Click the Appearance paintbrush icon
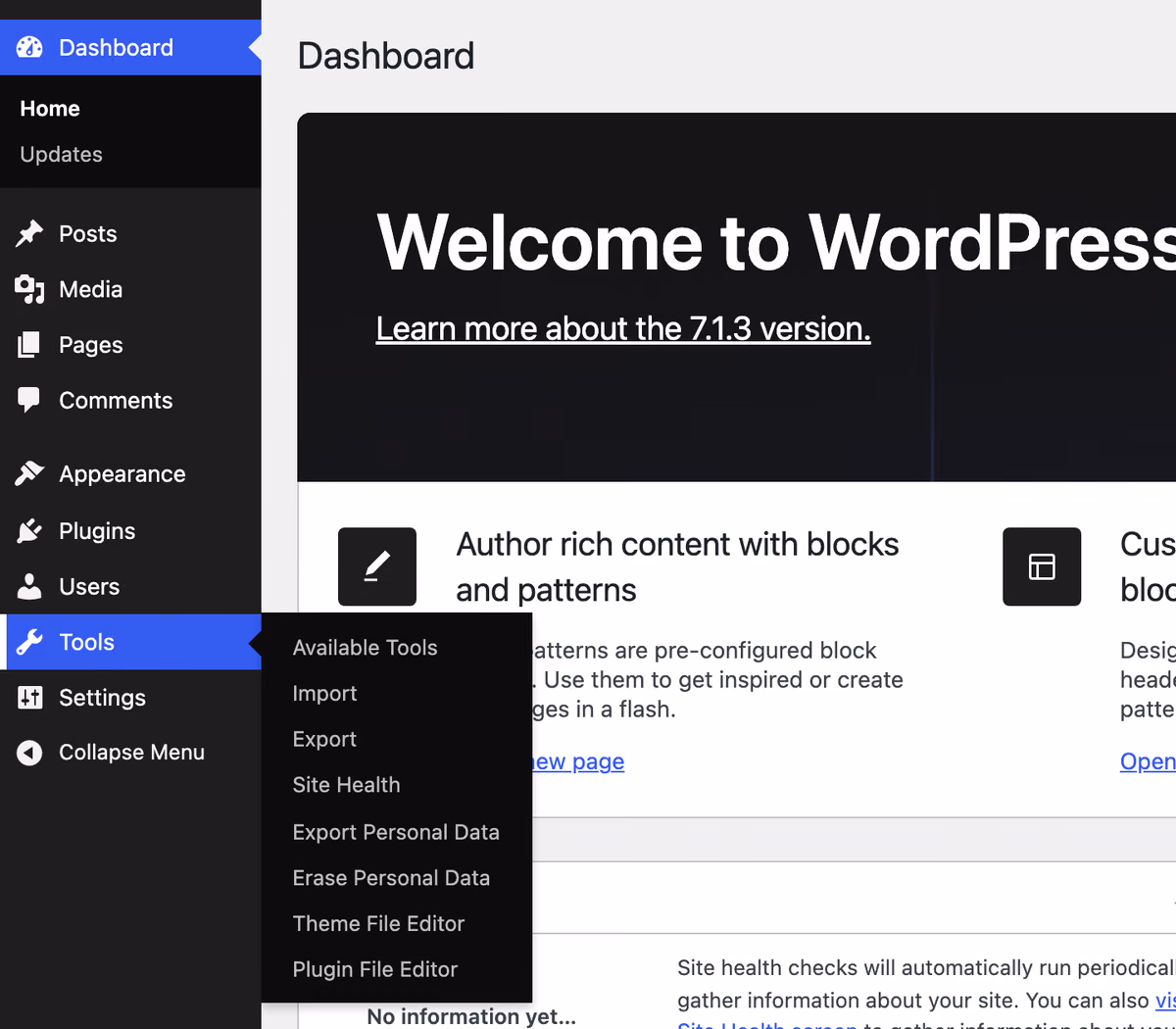This screenshot has width=1176, height=1029. 29,473
